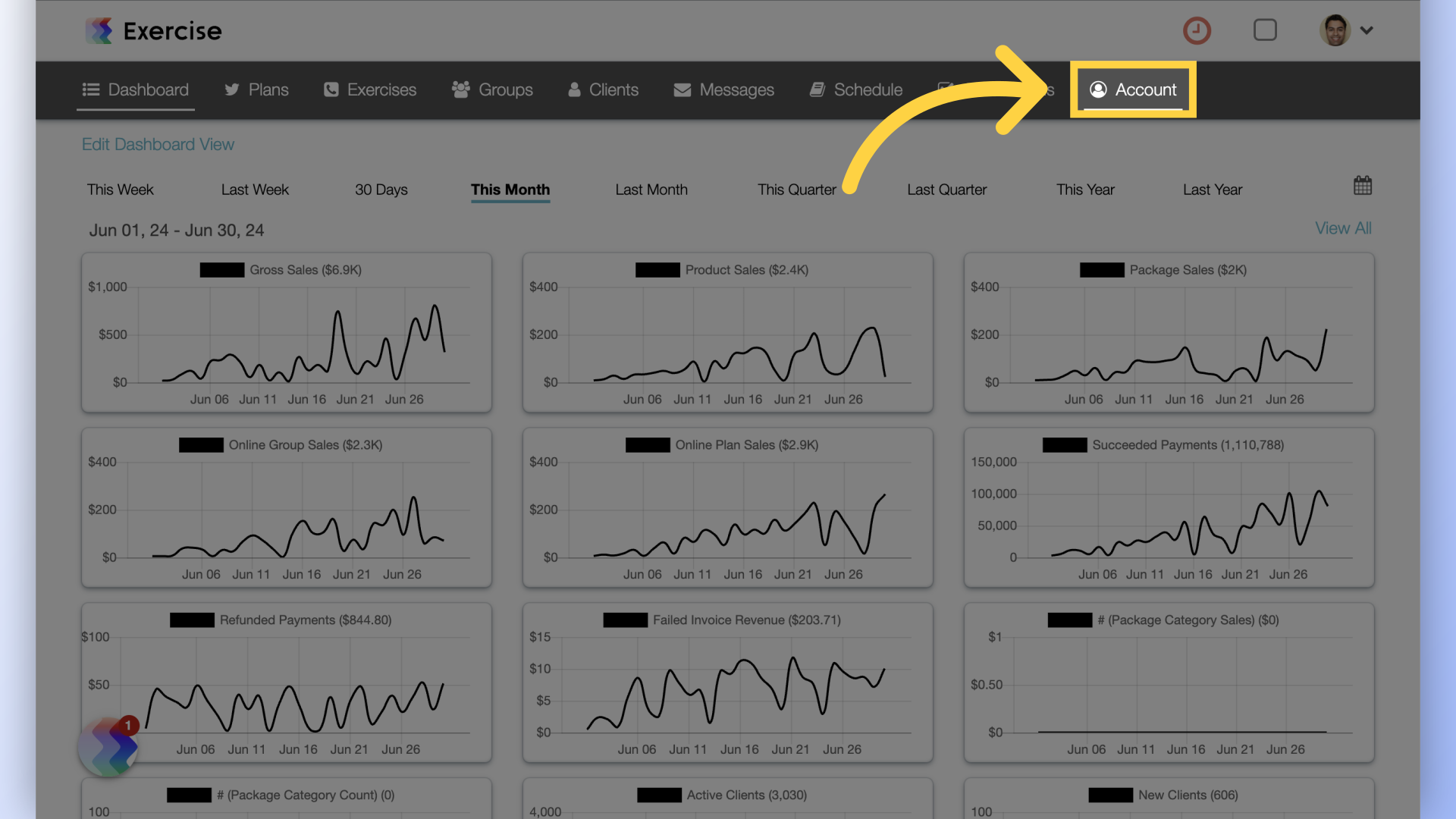Expand the profile dropdown chevron
1456x819 pixels.
pos(1367,30)
